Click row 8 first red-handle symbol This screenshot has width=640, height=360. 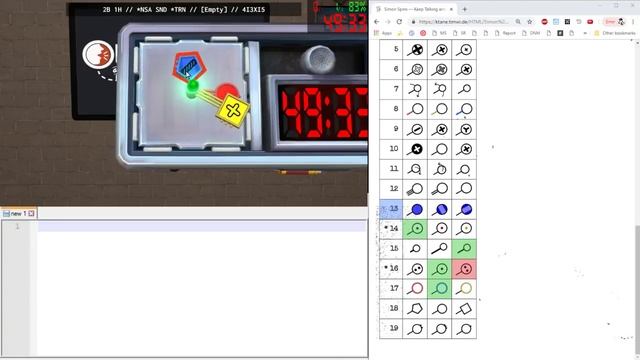(415, 109)
